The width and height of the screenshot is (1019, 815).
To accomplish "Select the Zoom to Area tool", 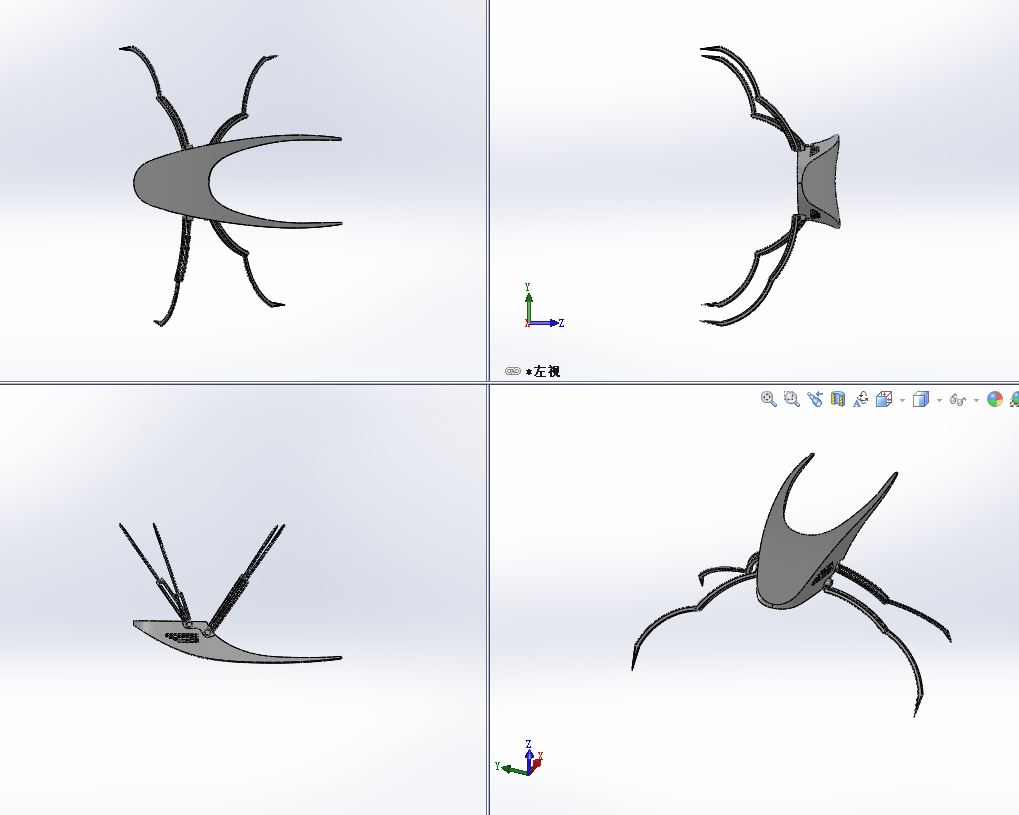I will click(792, 399).
